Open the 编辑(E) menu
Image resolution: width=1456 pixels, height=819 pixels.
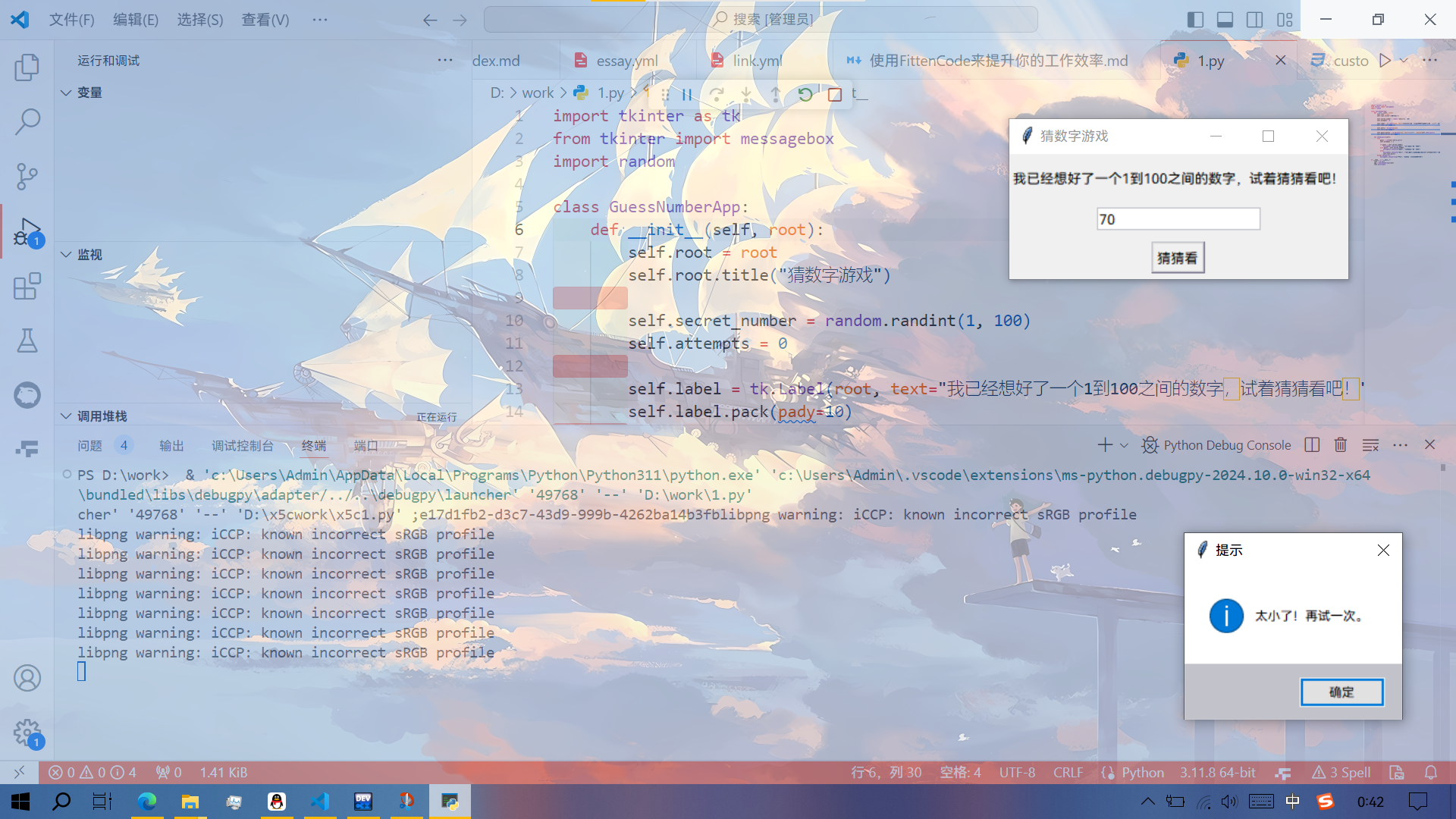[136, 20]
